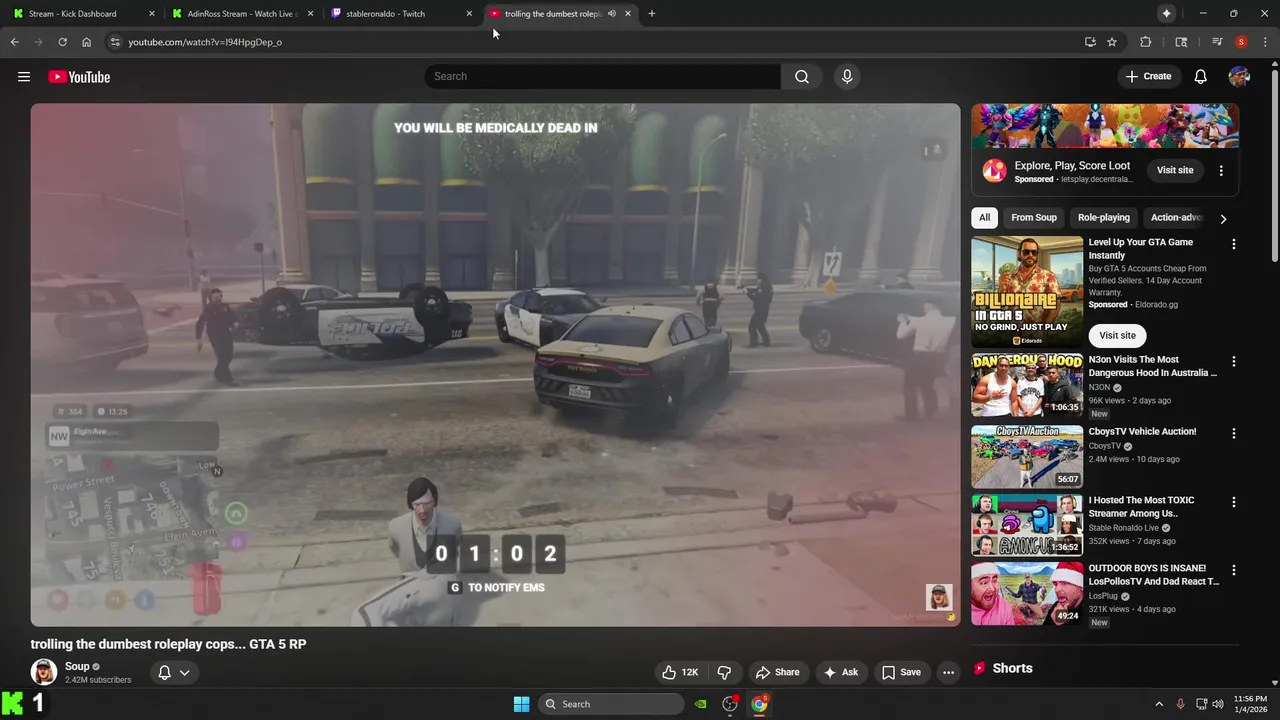Open the YouTube guide hamburger menu
Screen dimensions: 1280x720
point(24,77)
